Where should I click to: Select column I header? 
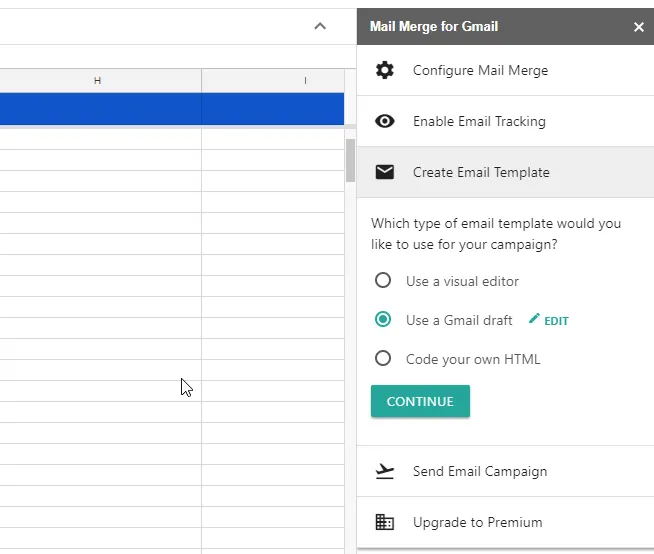(273, 81)
